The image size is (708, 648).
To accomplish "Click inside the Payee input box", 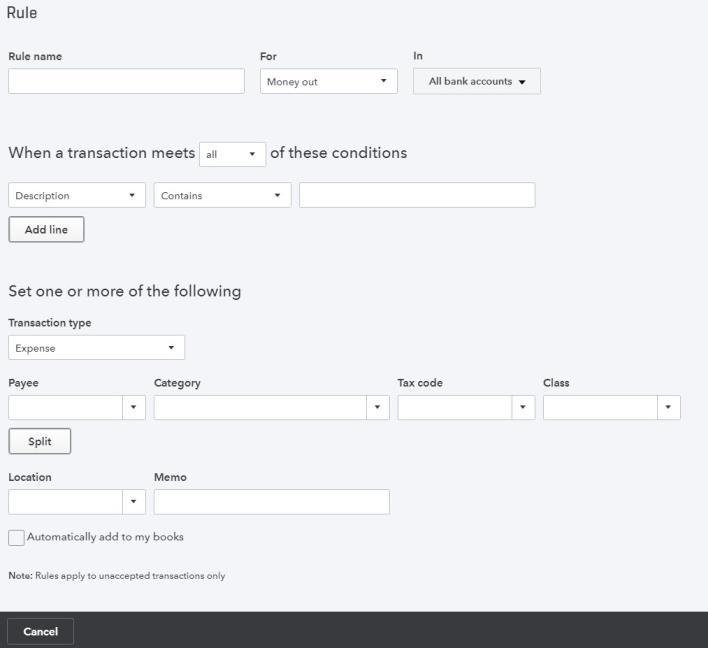I will click(65, 407).
